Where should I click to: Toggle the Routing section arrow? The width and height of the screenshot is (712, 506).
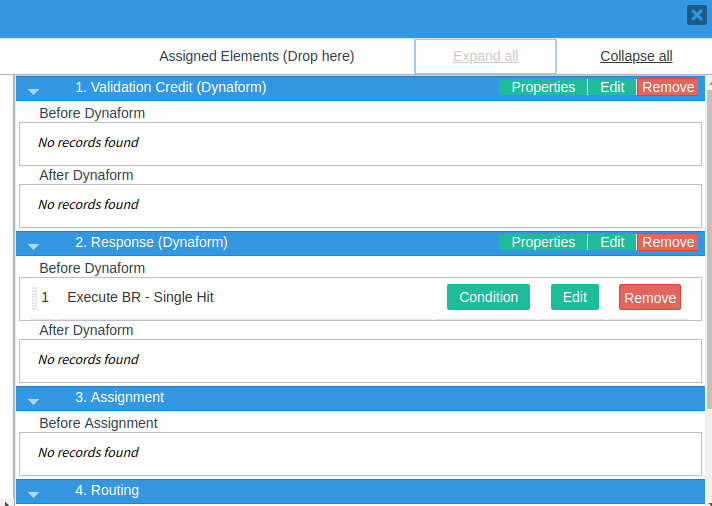tap(33, 493)
